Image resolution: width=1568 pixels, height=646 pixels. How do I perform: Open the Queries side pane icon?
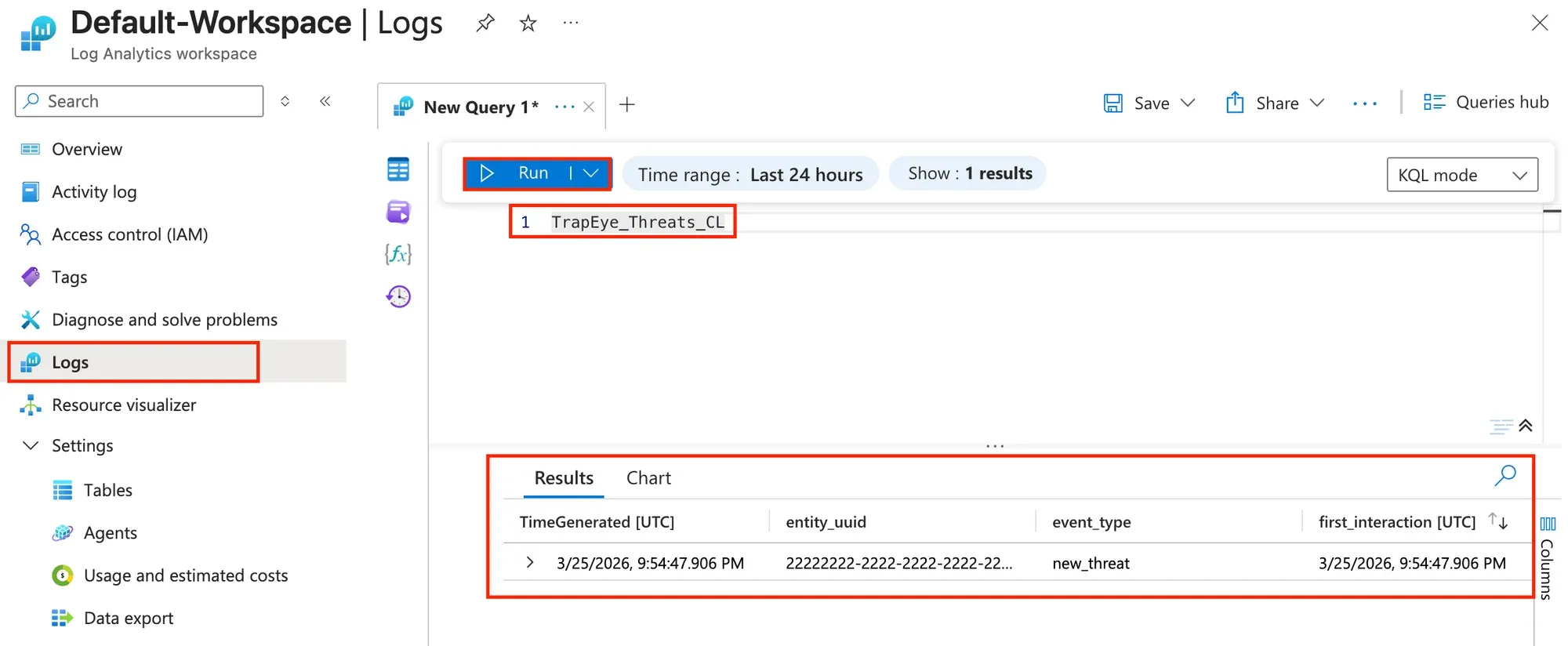click(x=398, y=212)
